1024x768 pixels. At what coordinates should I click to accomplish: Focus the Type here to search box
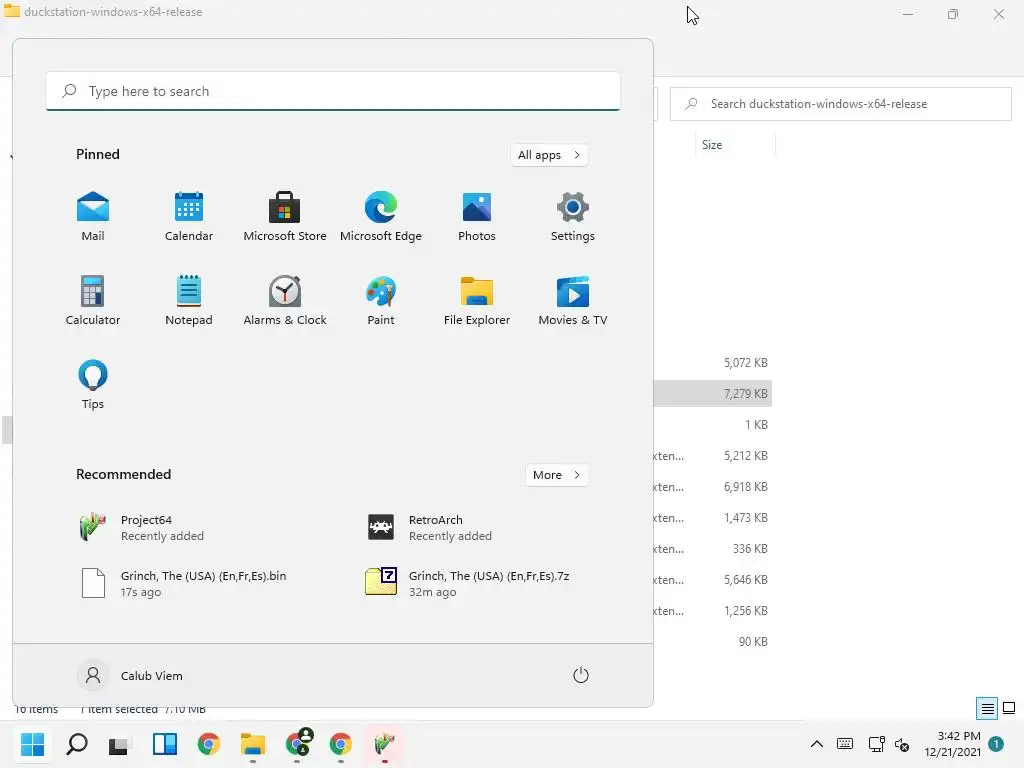coord(333,91)
